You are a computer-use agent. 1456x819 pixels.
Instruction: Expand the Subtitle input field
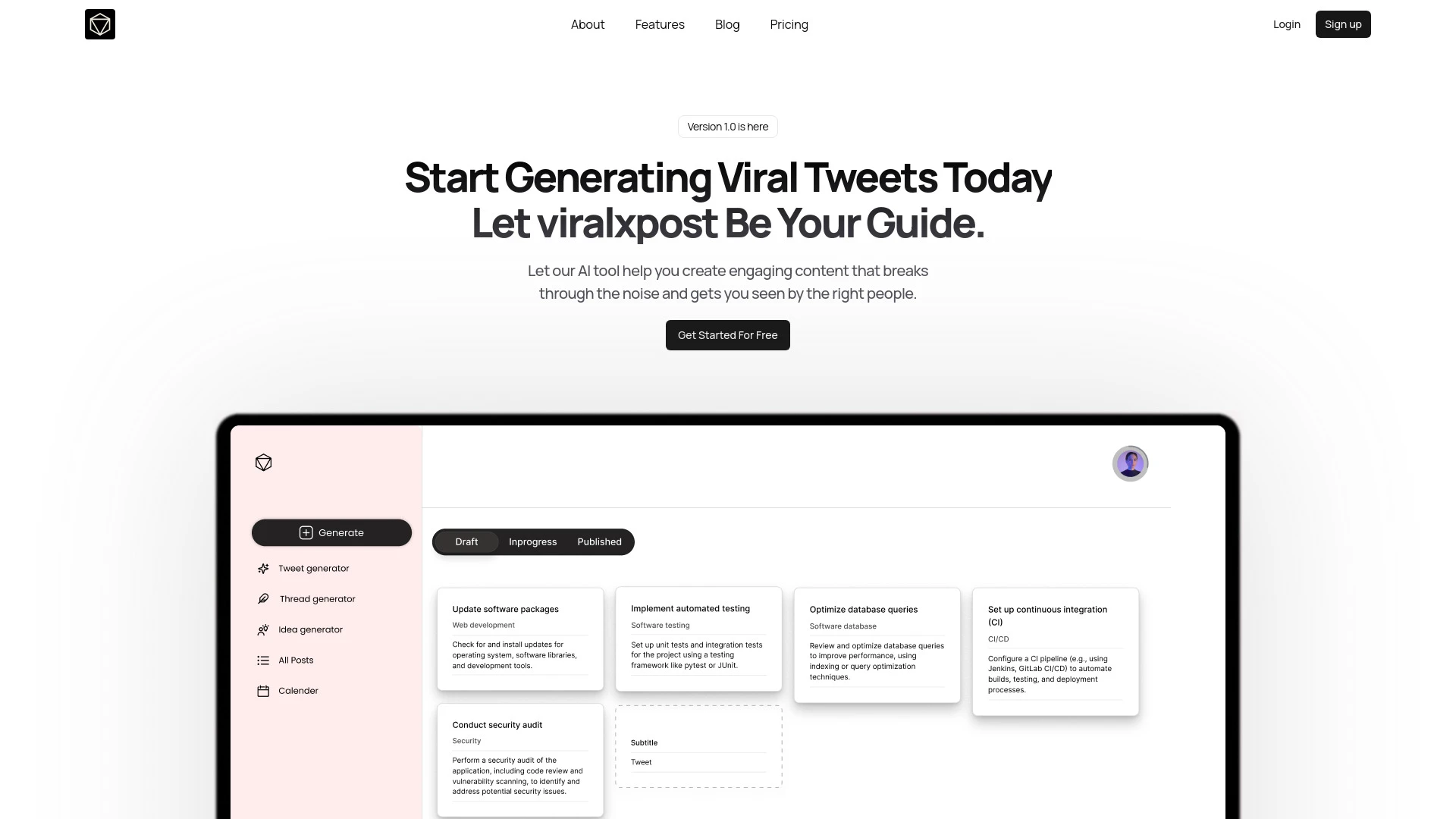698,743
